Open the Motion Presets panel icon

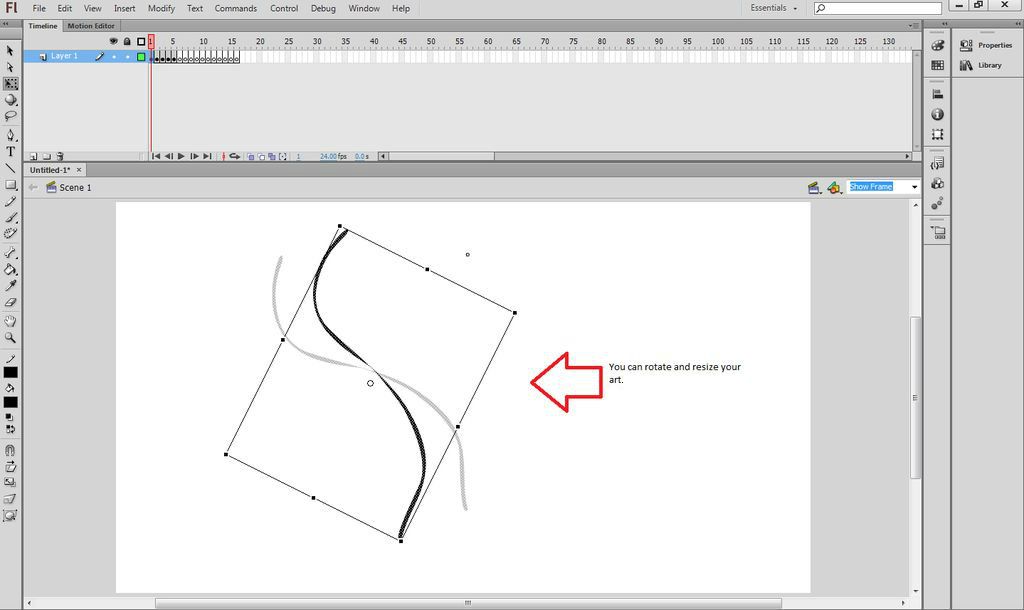tap(937, 204)
